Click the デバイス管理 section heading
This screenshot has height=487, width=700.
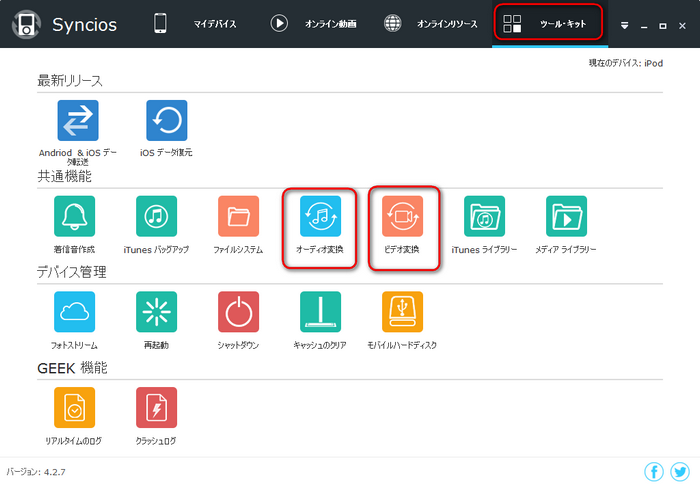pyautogui.click(x=71, y=272)
